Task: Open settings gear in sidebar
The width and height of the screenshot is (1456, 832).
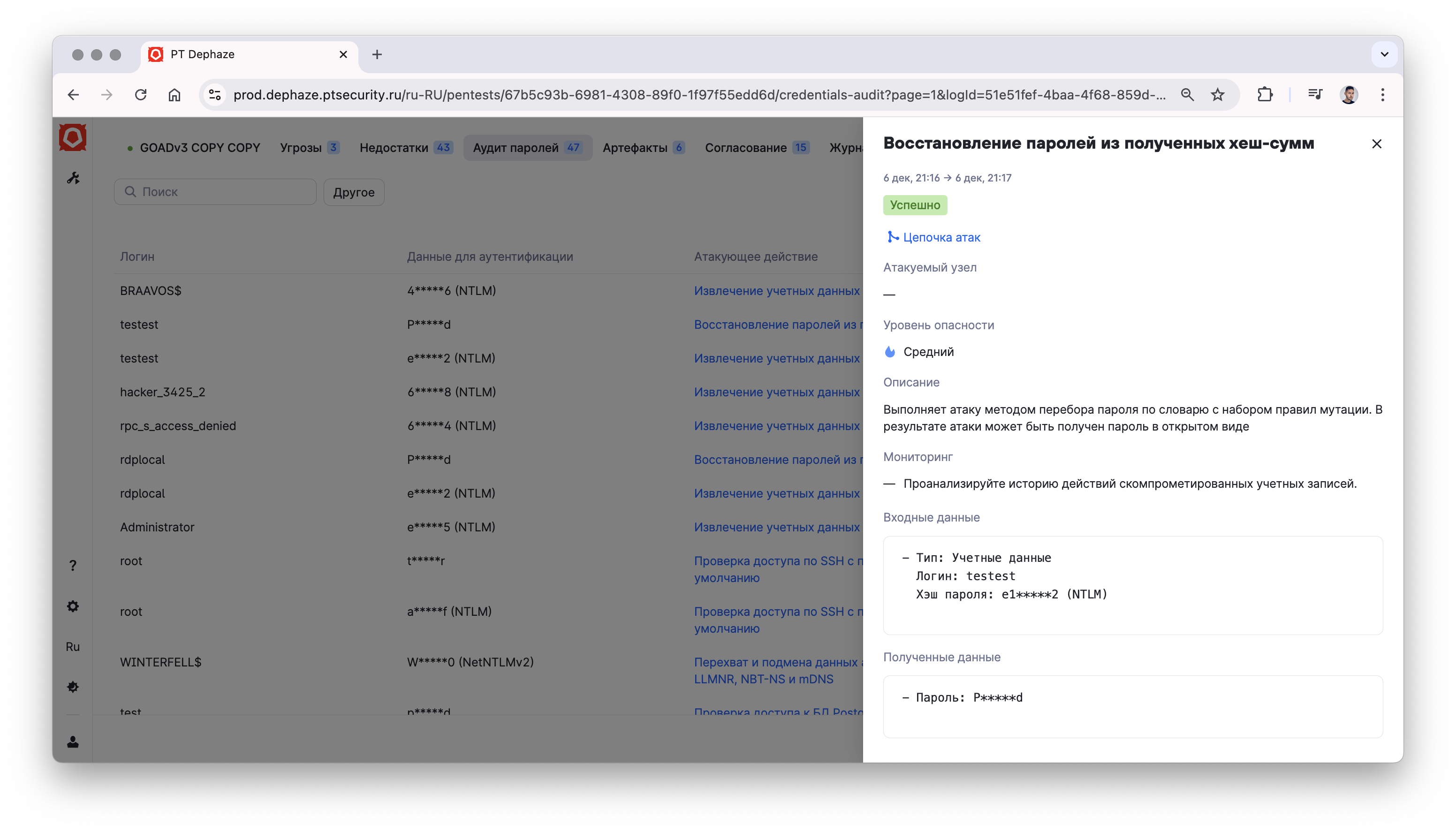Action: click(x=73, y=606)
